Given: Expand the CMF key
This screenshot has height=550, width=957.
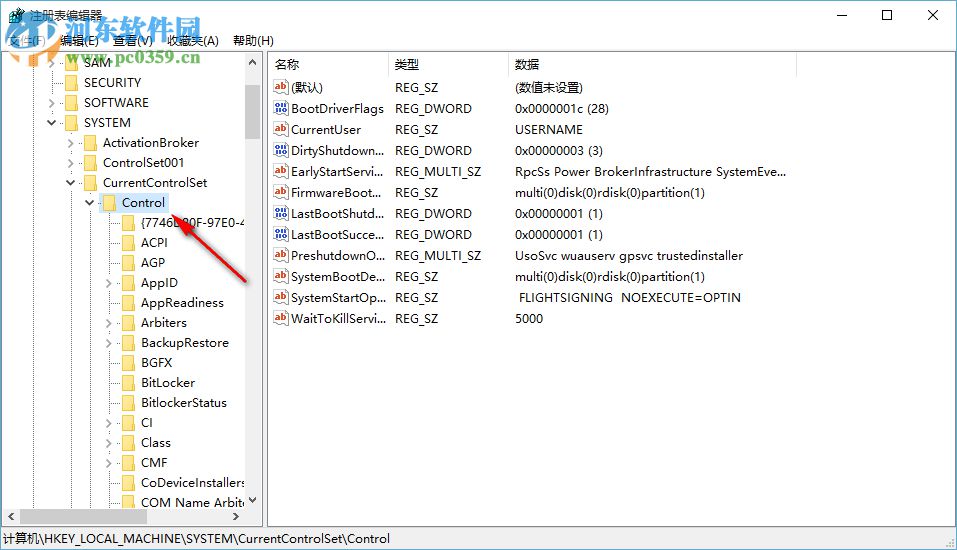Looking at the screenshot, I should click(109, 463).
